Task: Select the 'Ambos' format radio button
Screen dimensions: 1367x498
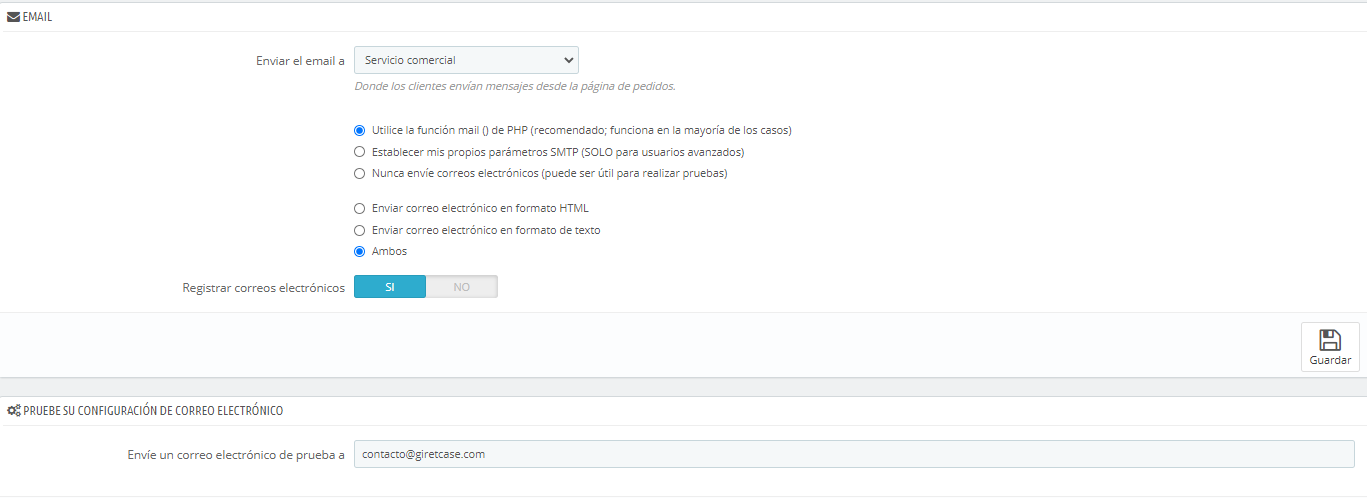Action: pyautogui.click(x=360, y=251)
